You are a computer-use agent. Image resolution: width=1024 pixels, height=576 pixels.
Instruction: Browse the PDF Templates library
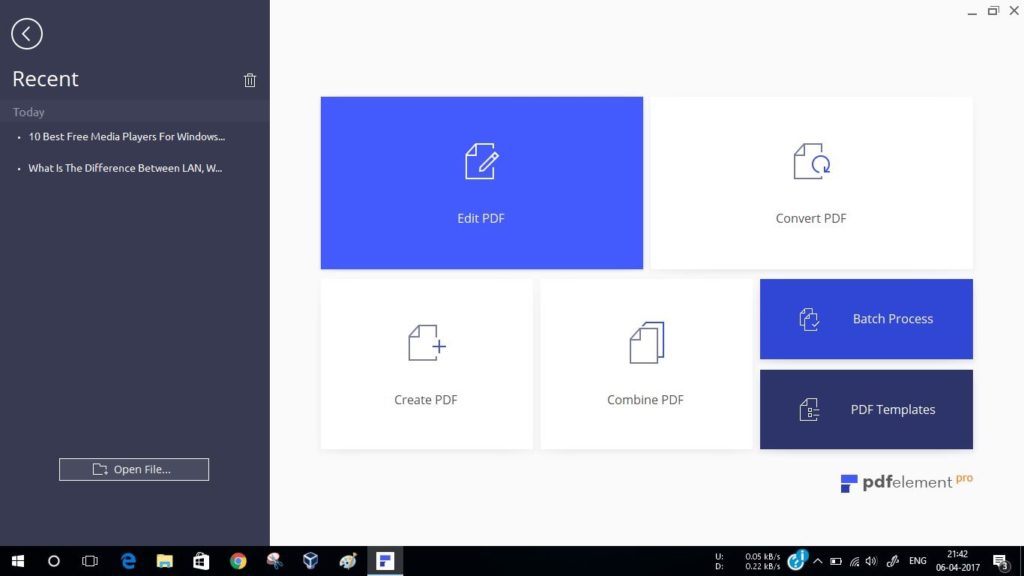pyautogui.click(x=866, y=409)
